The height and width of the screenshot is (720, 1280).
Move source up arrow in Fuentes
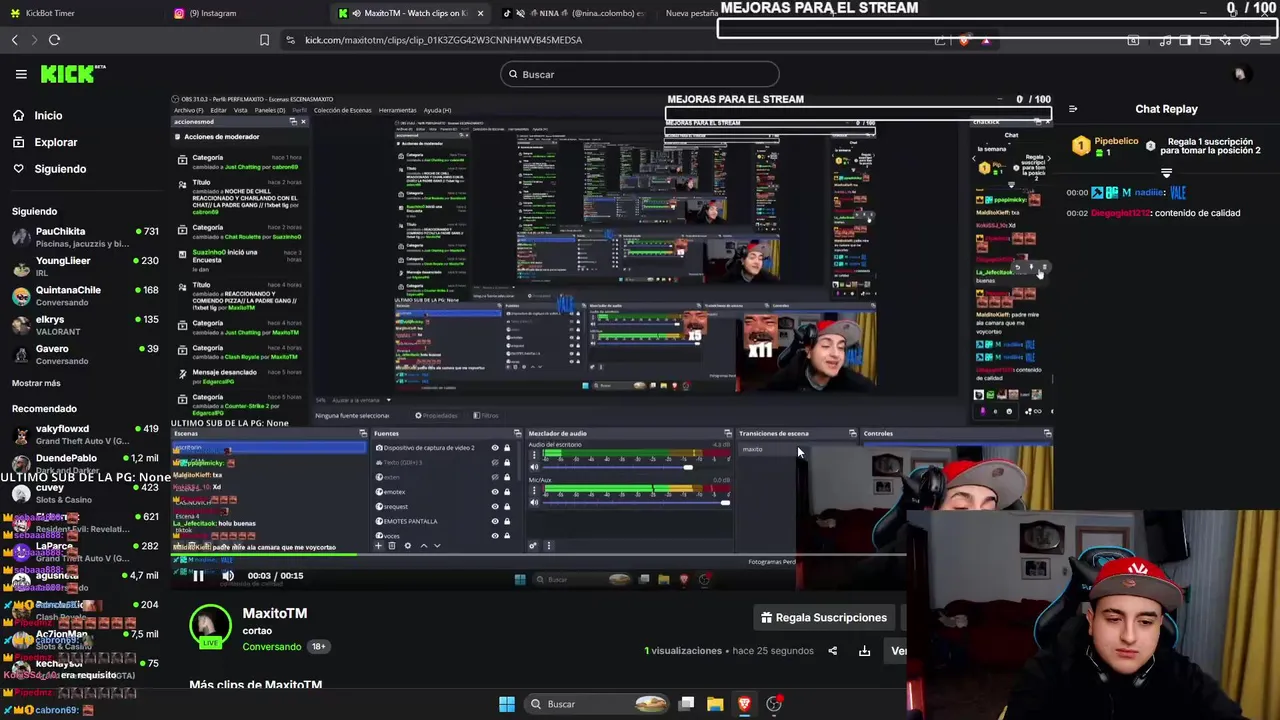click(424, 546)
